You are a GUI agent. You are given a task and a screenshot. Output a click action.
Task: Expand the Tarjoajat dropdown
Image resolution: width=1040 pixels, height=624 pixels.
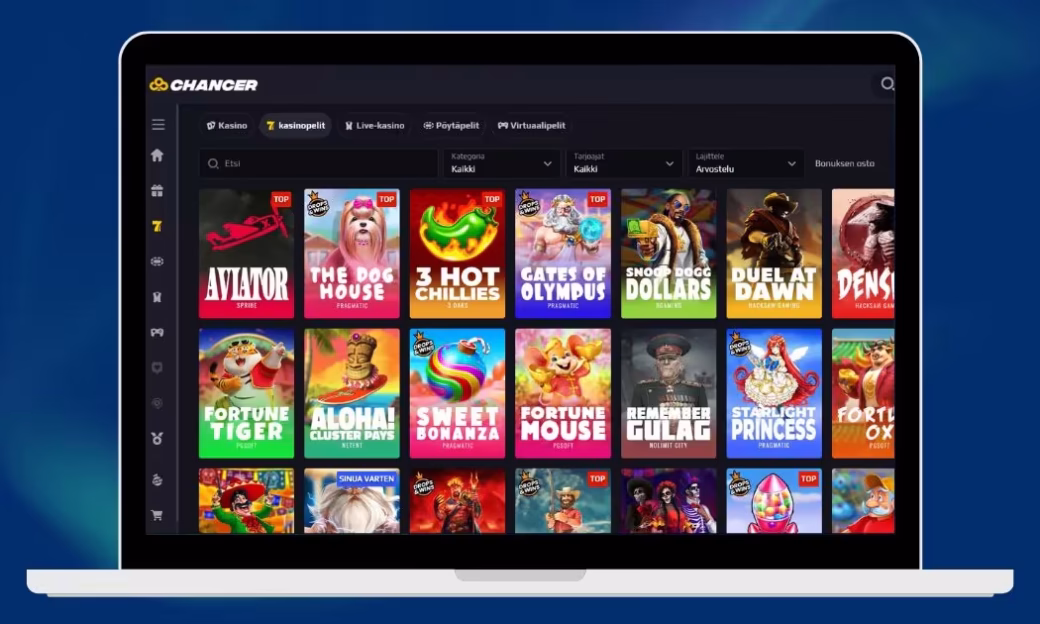(x=623, y=163)
